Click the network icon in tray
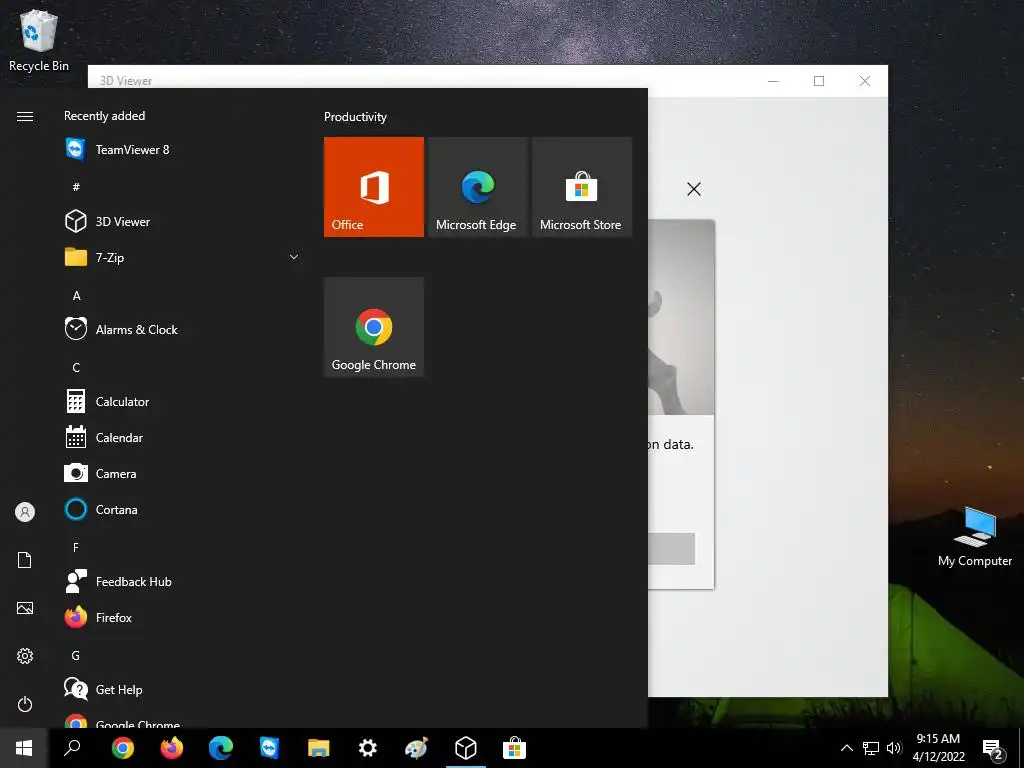 tap(871, 748)
